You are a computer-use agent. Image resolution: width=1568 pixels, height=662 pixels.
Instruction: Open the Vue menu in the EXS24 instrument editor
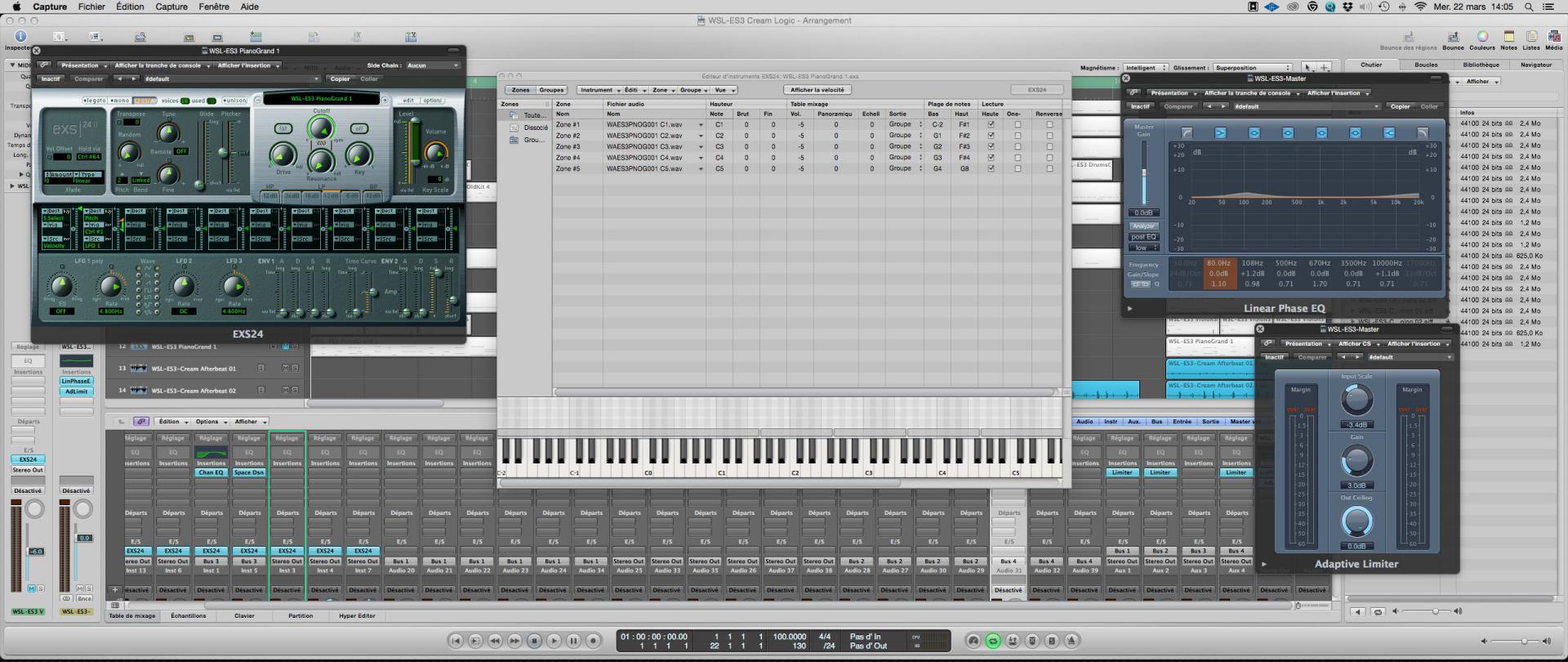pos(724,90)
